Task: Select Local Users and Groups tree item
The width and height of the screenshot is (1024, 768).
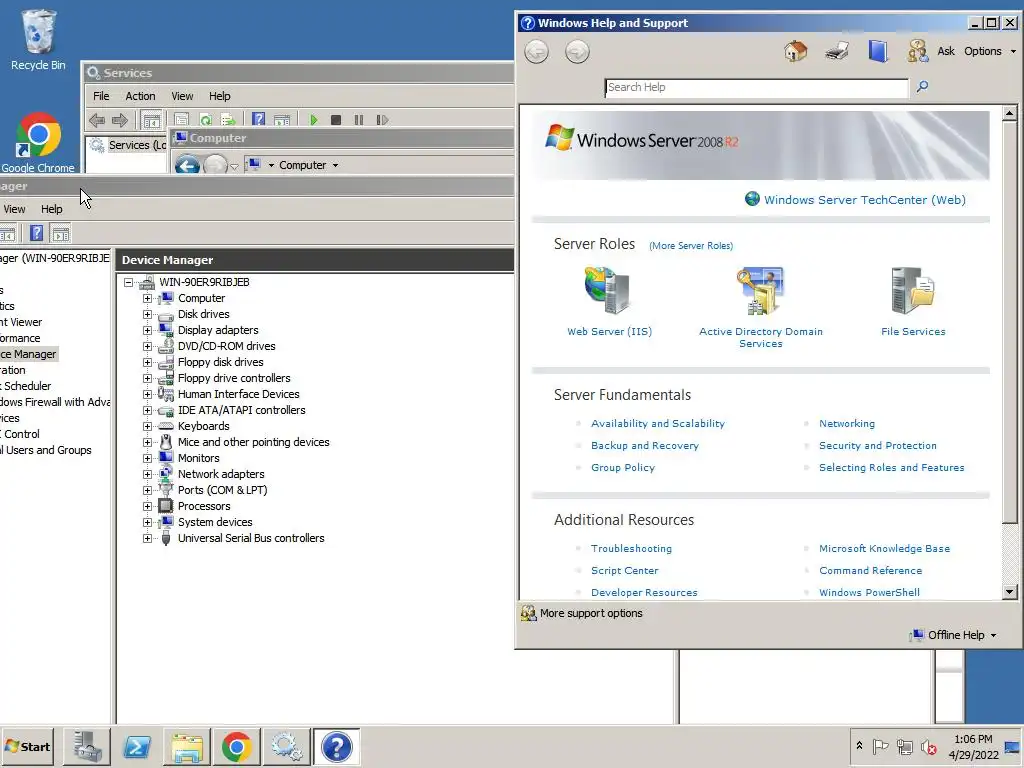Action: point(46,450)
